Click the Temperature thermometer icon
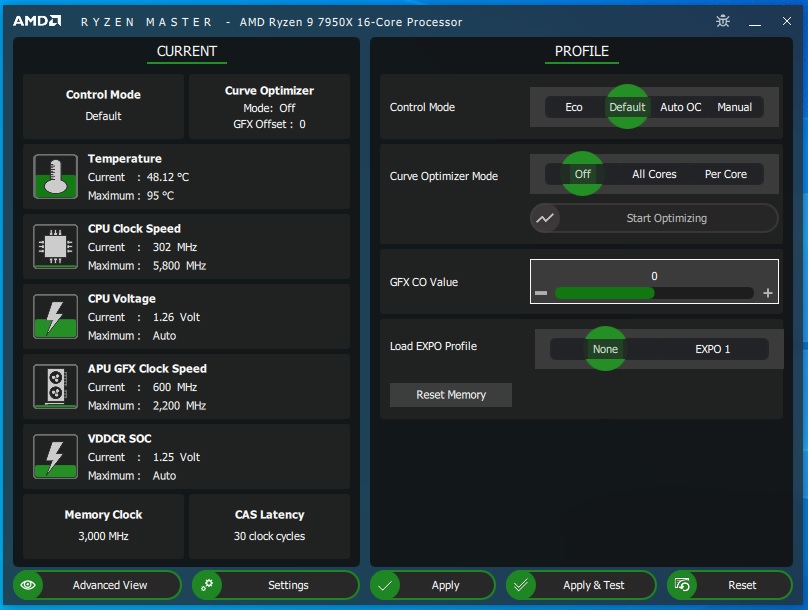Screen dimensions: 808x610 (x=54, y=176)
